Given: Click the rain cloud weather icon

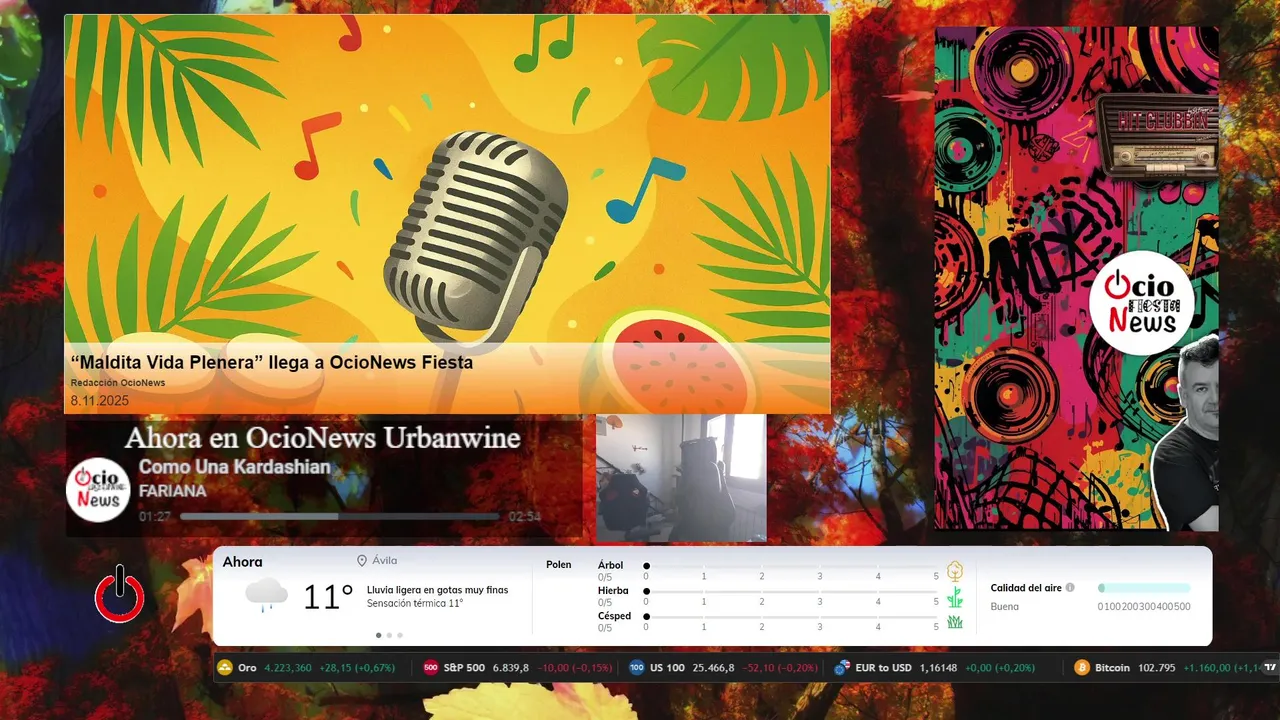Looking at the screenshot, I should [x=267, y=596].
